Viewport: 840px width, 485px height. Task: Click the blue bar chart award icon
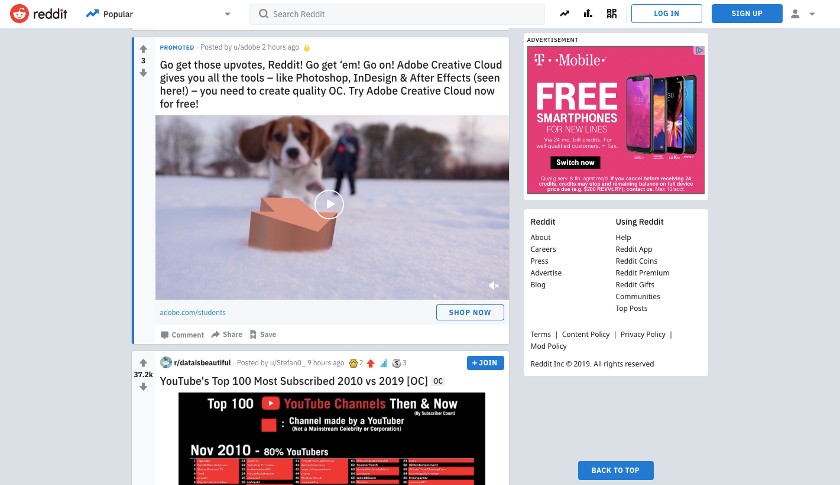384,363
